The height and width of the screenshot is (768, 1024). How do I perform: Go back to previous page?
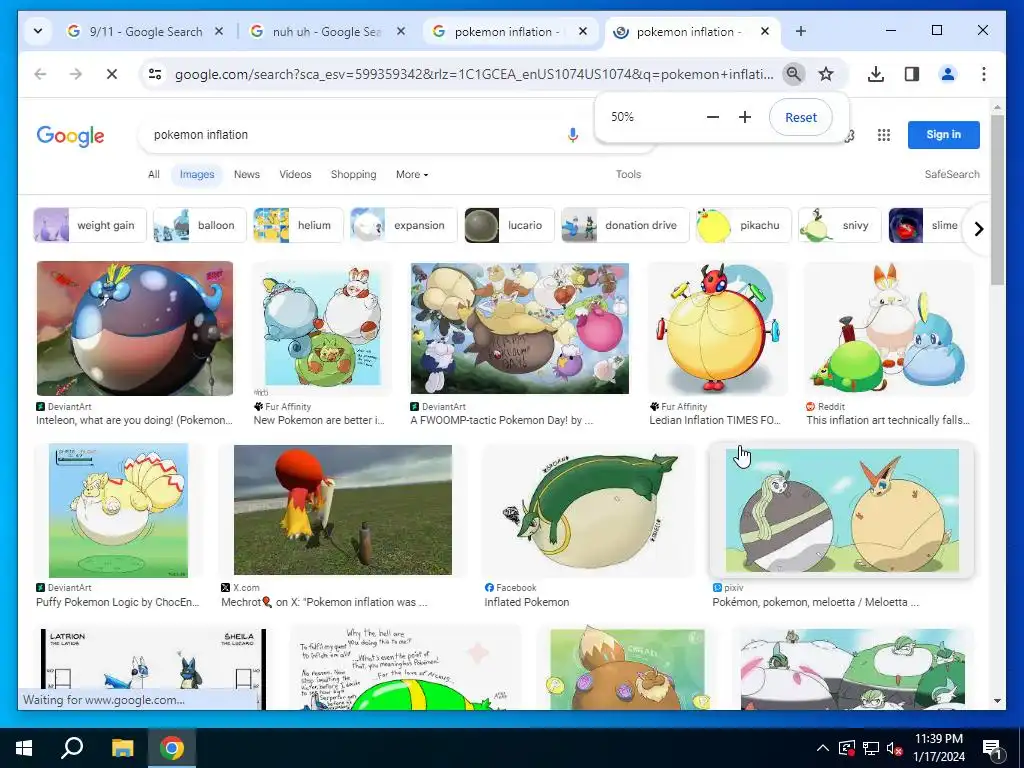tap(40, 74)
